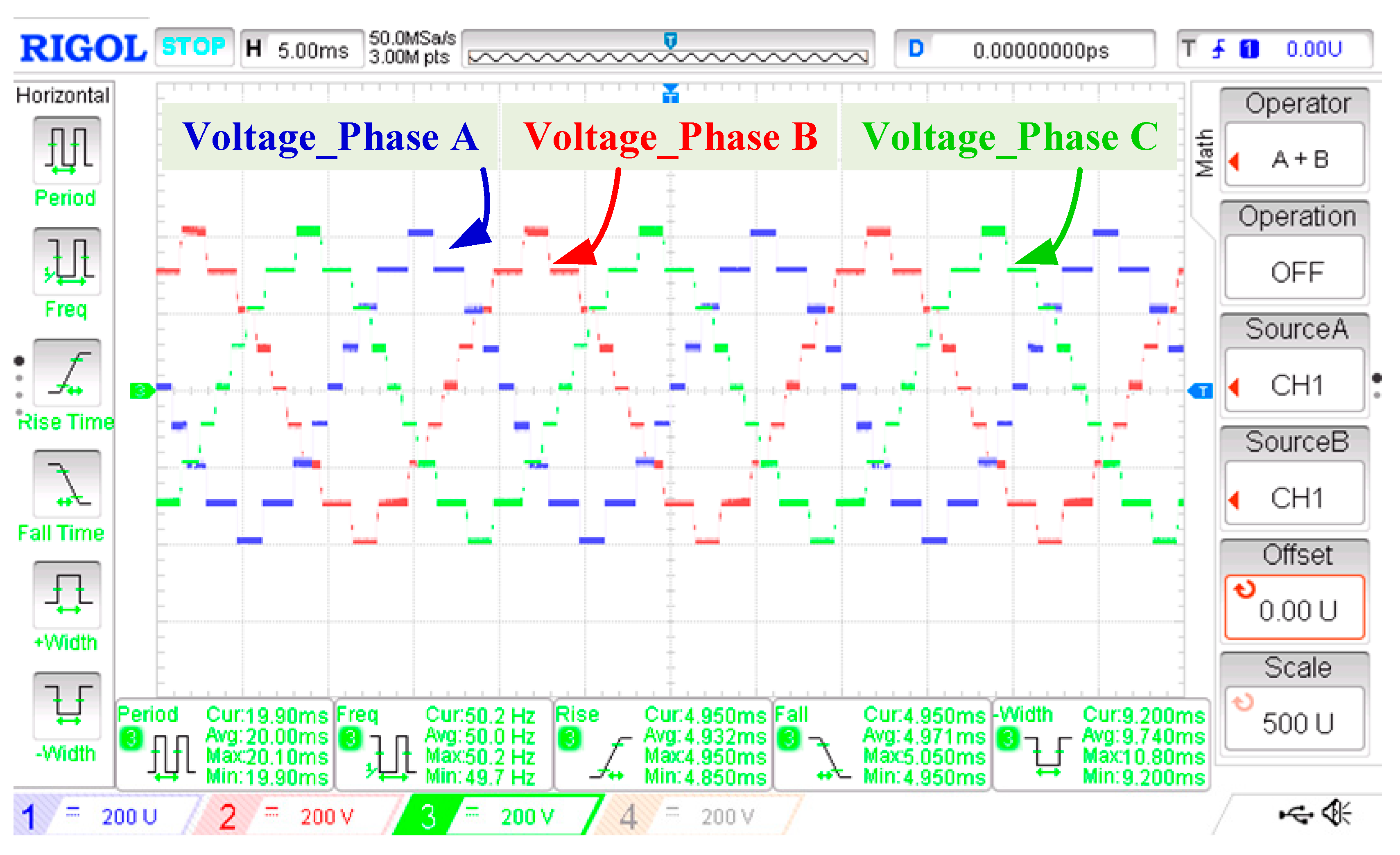The image size is (1400, 855).
Task: Select the Fall Time measurement icon
Action: click(66, 484)
